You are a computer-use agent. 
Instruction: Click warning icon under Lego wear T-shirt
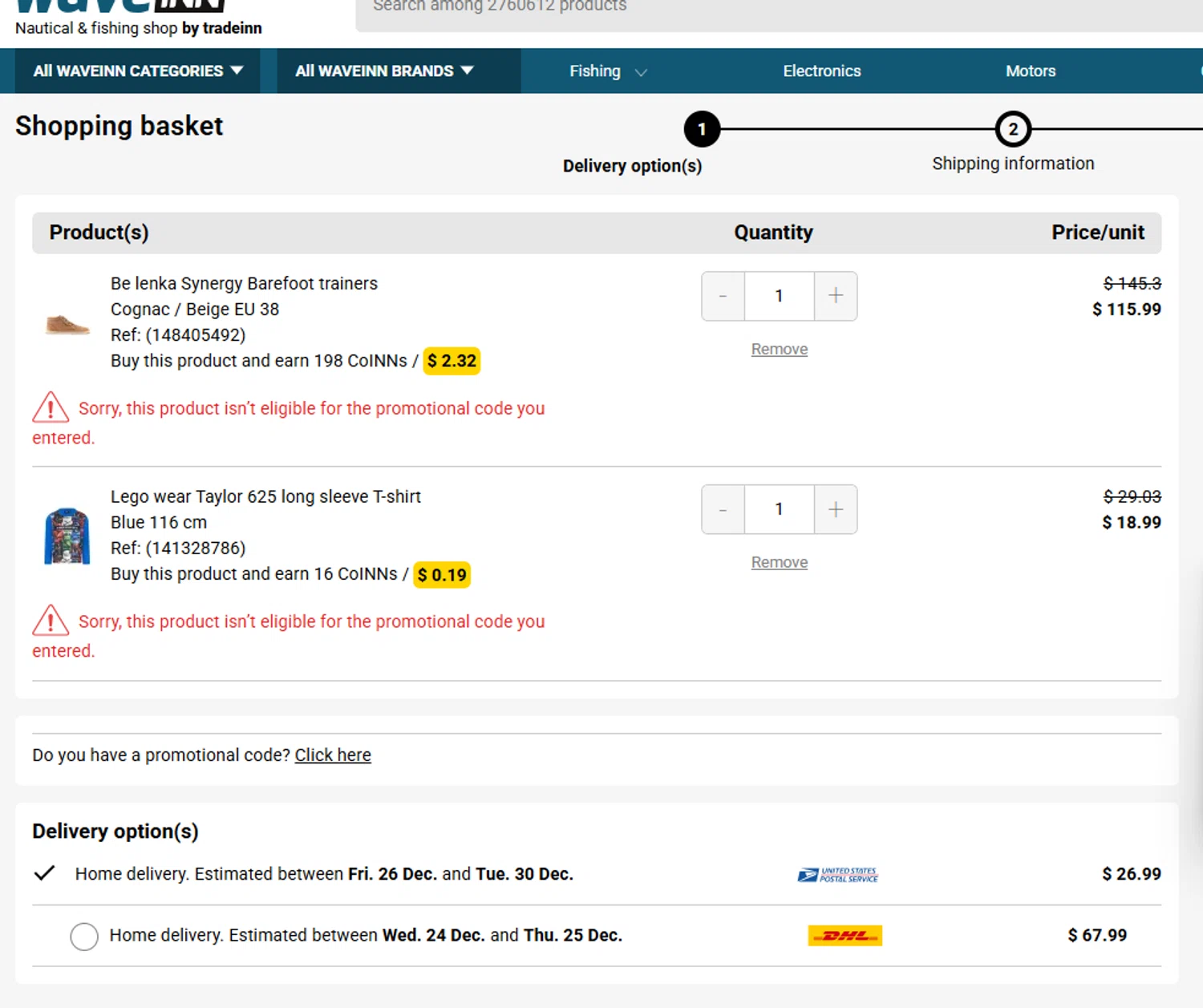[x=51, y=620]
